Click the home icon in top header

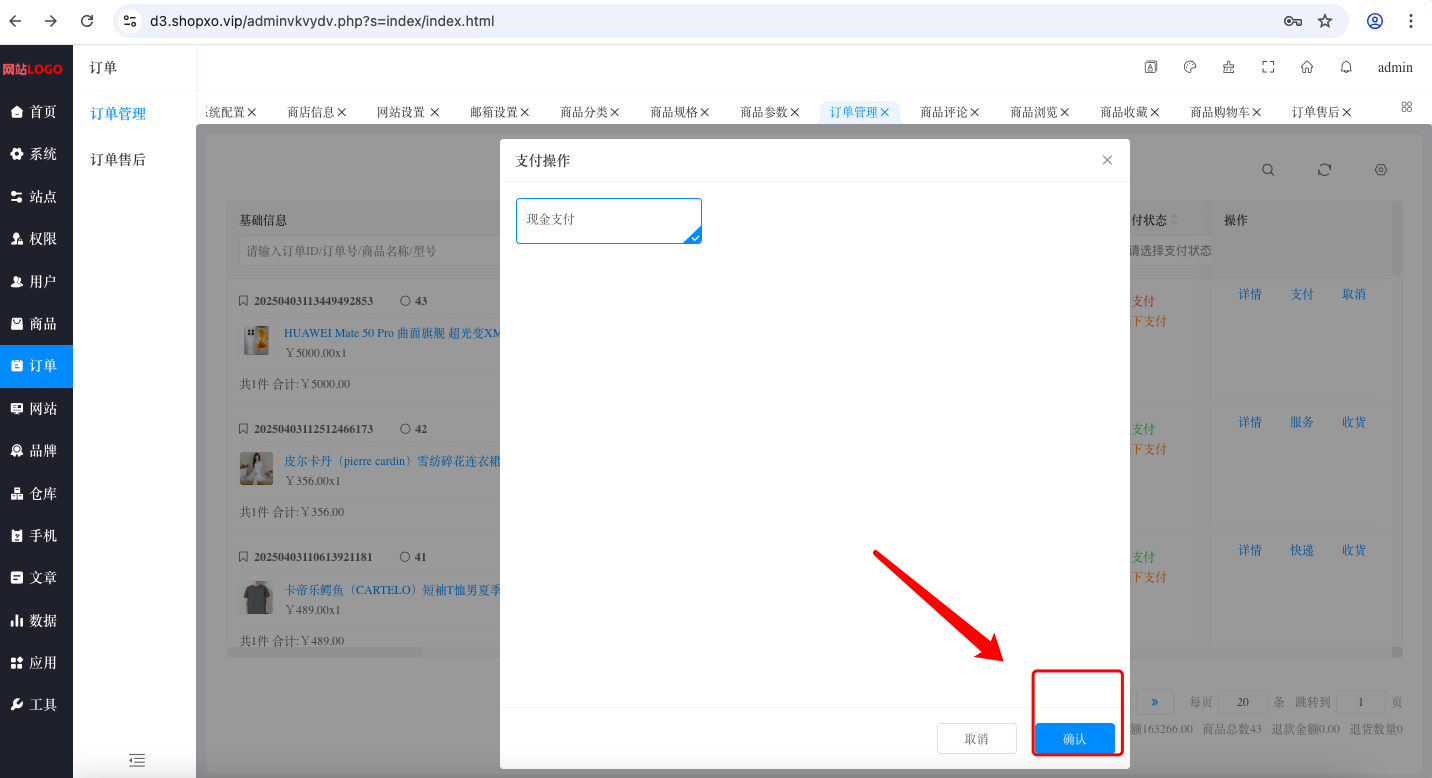coord(1307,67)
